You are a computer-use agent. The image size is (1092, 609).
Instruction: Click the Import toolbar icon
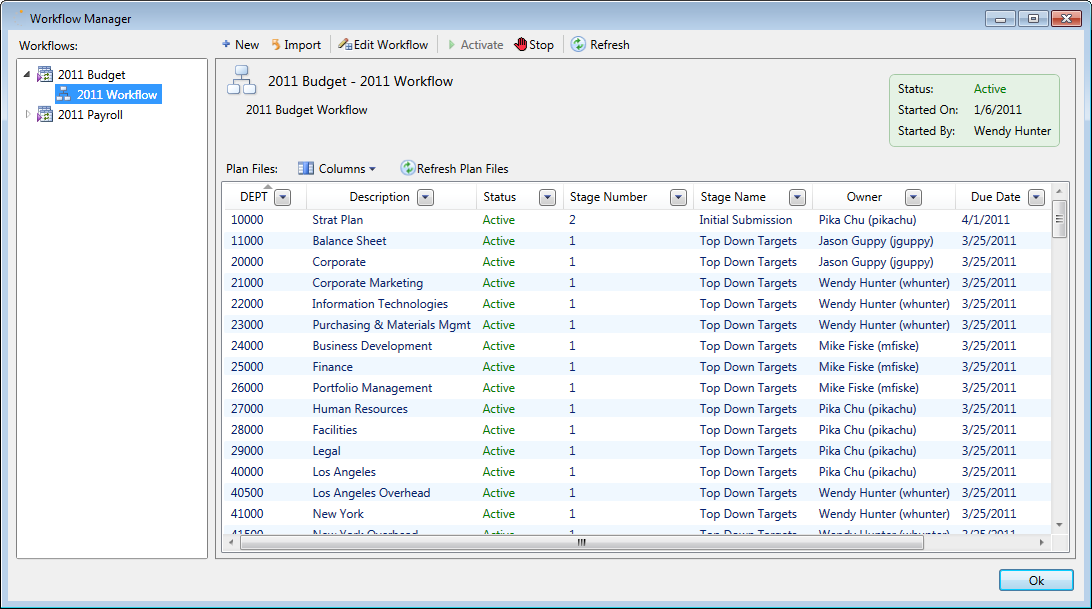point(276,45)
